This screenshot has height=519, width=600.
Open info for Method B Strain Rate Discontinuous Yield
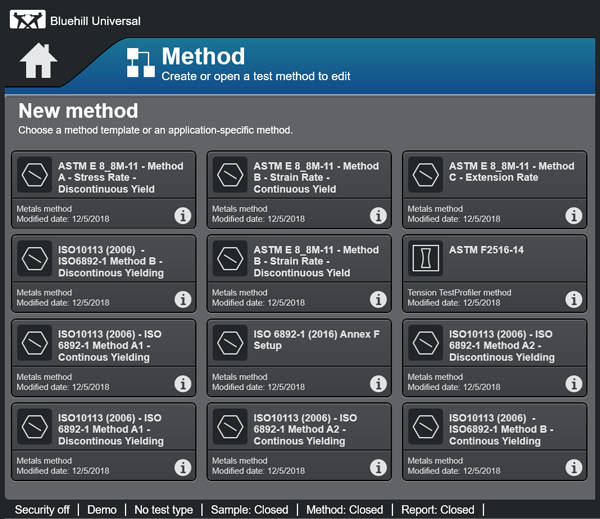pos(378,299)
